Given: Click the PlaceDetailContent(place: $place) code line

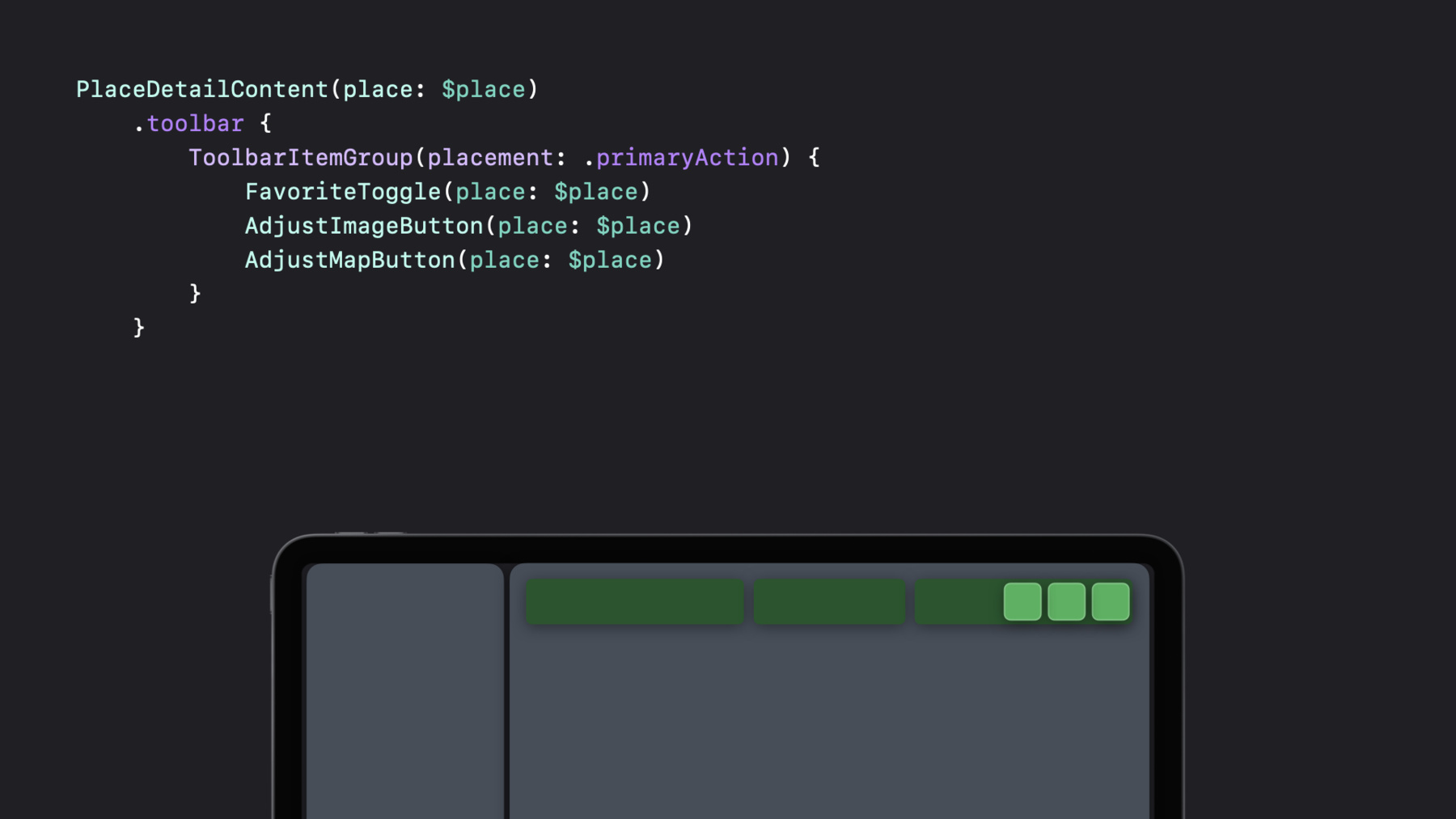Looking at the screenshot, I should coord(307,89).
